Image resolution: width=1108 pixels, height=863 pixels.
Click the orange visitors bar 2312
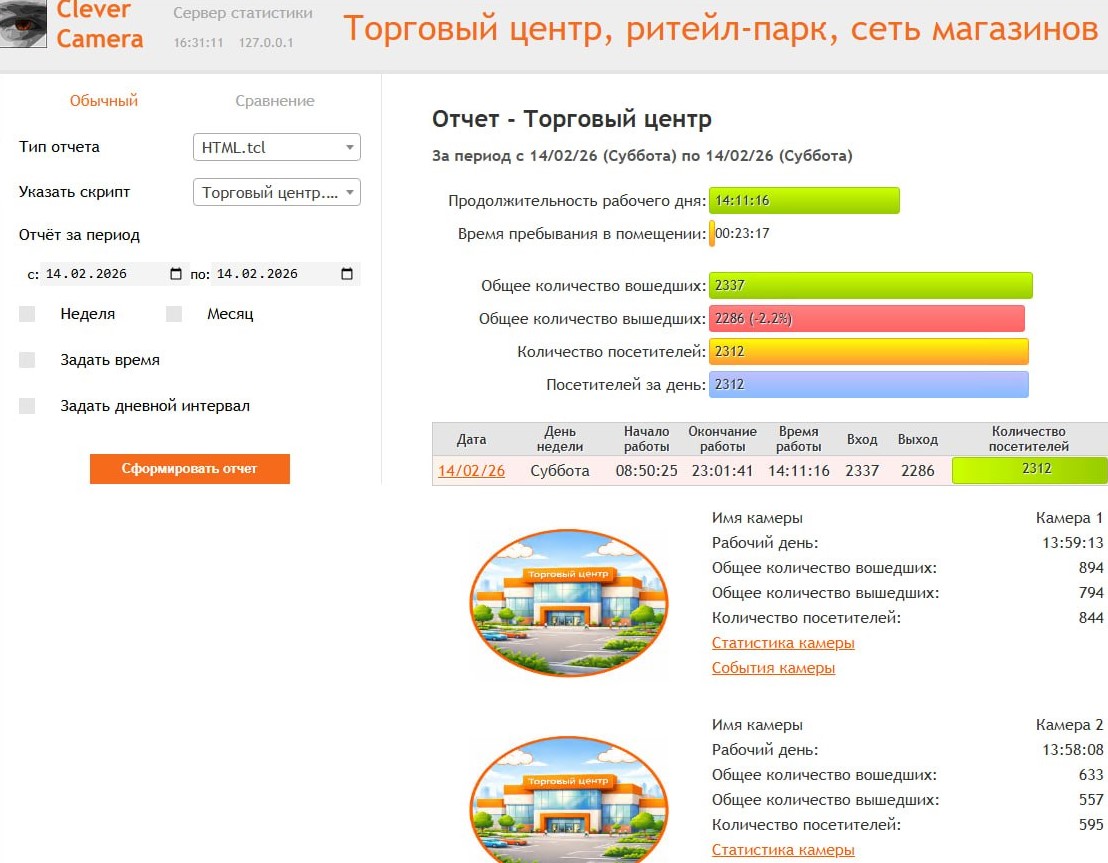(x=868, y=351)
